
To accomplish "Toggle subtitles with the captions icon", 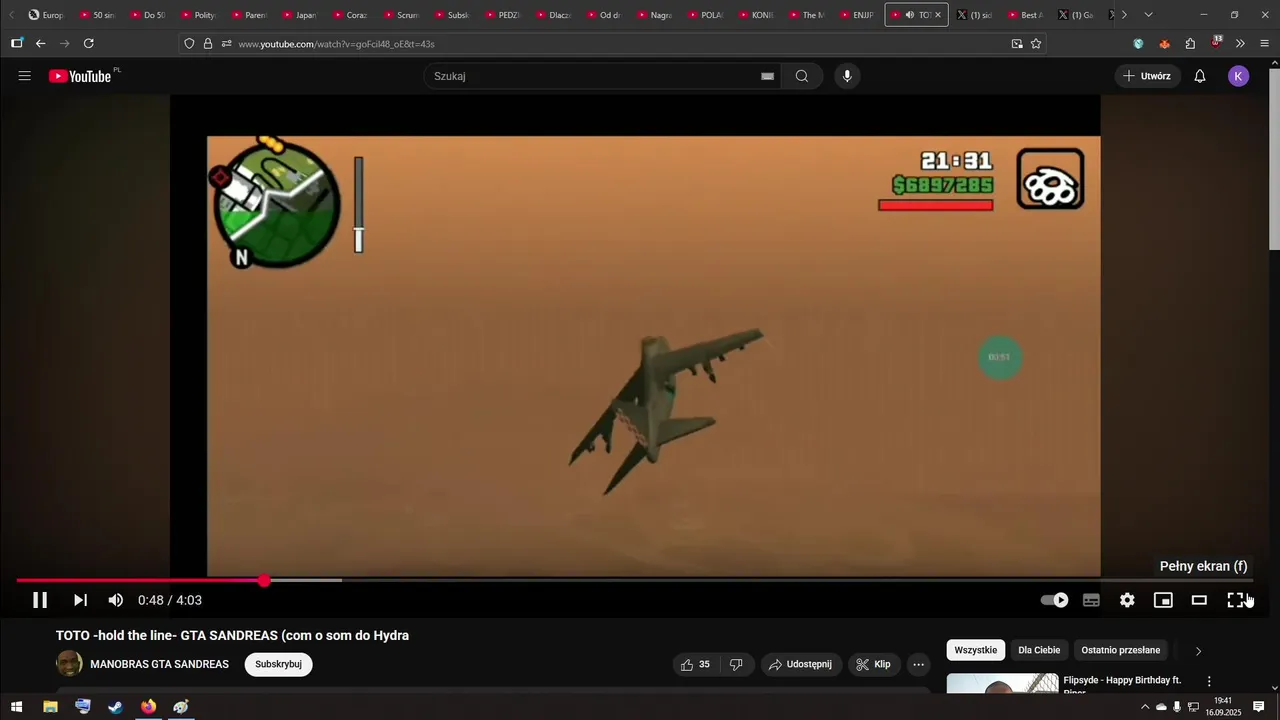I will click(x=1091, y=600).
